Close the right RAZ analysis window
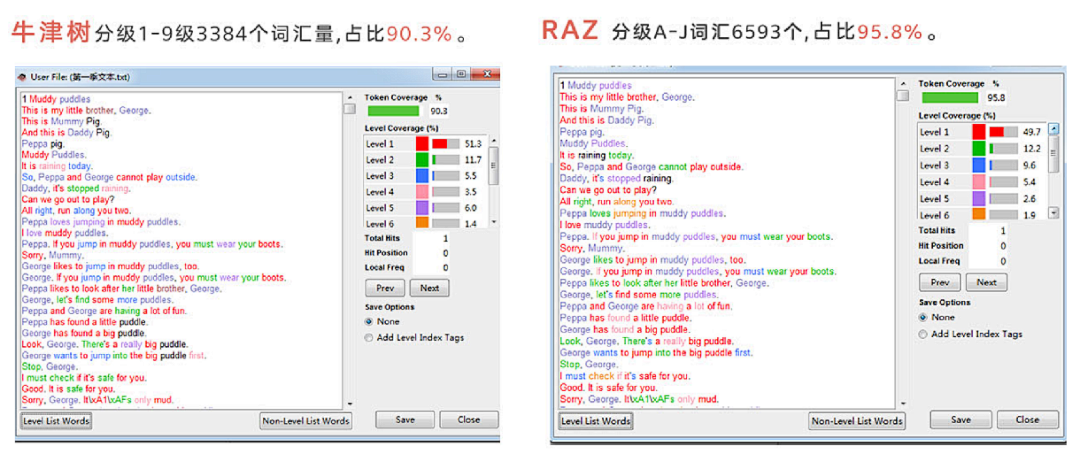 pos(1027,419)
